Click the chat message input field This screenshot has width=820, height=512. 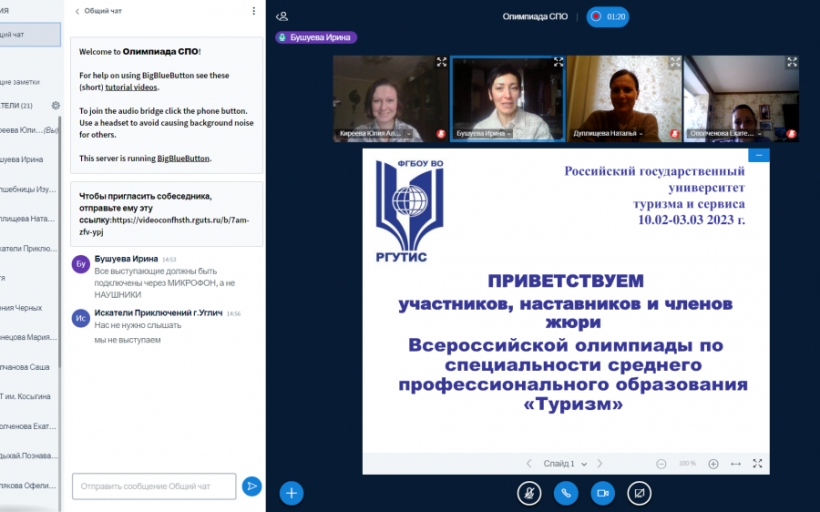(x=154, y=486)
